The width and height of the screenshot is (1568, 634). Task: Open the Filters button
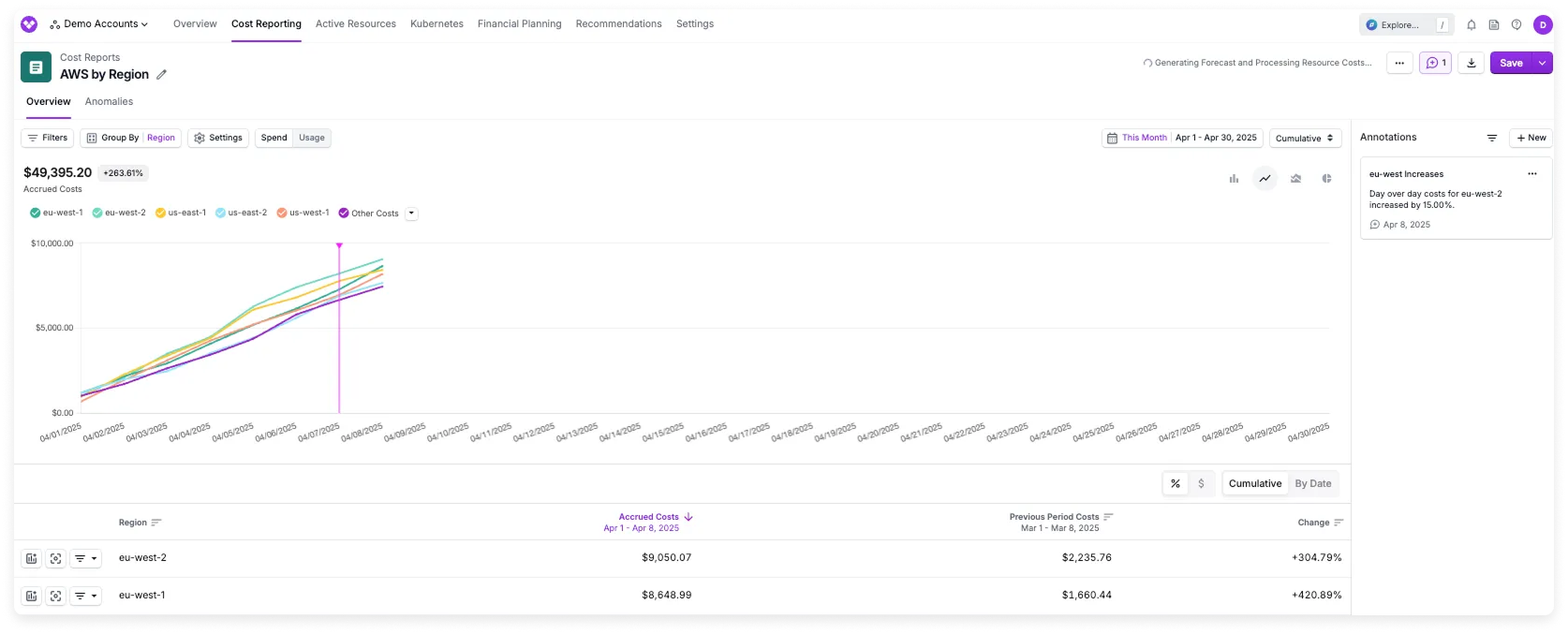pyautogui.click(x=47, y=138)
